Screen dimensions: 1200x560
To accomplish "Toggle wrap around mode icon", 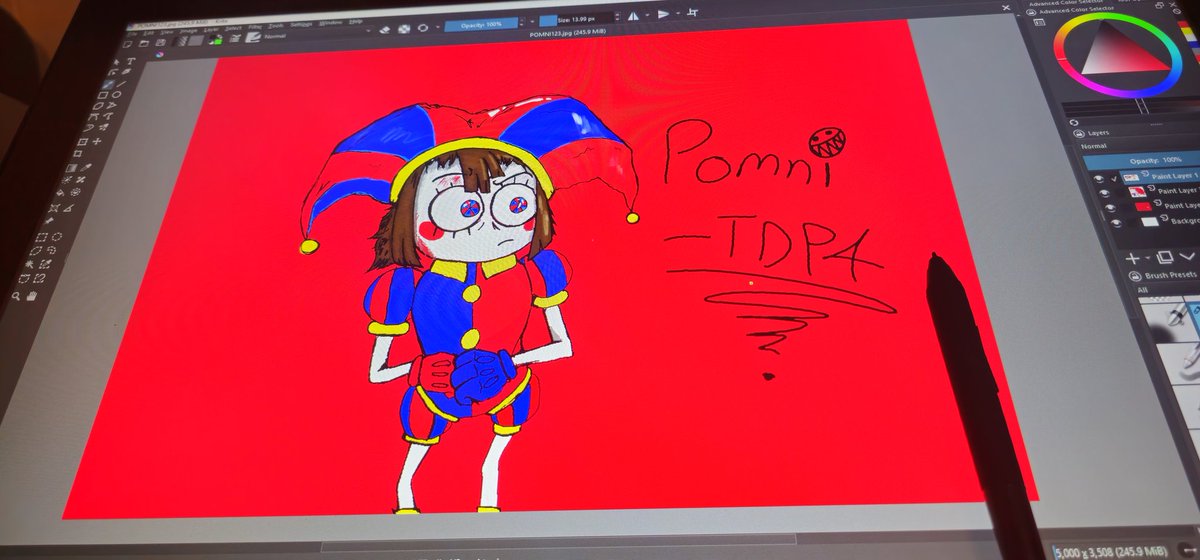I will point(693,12).
